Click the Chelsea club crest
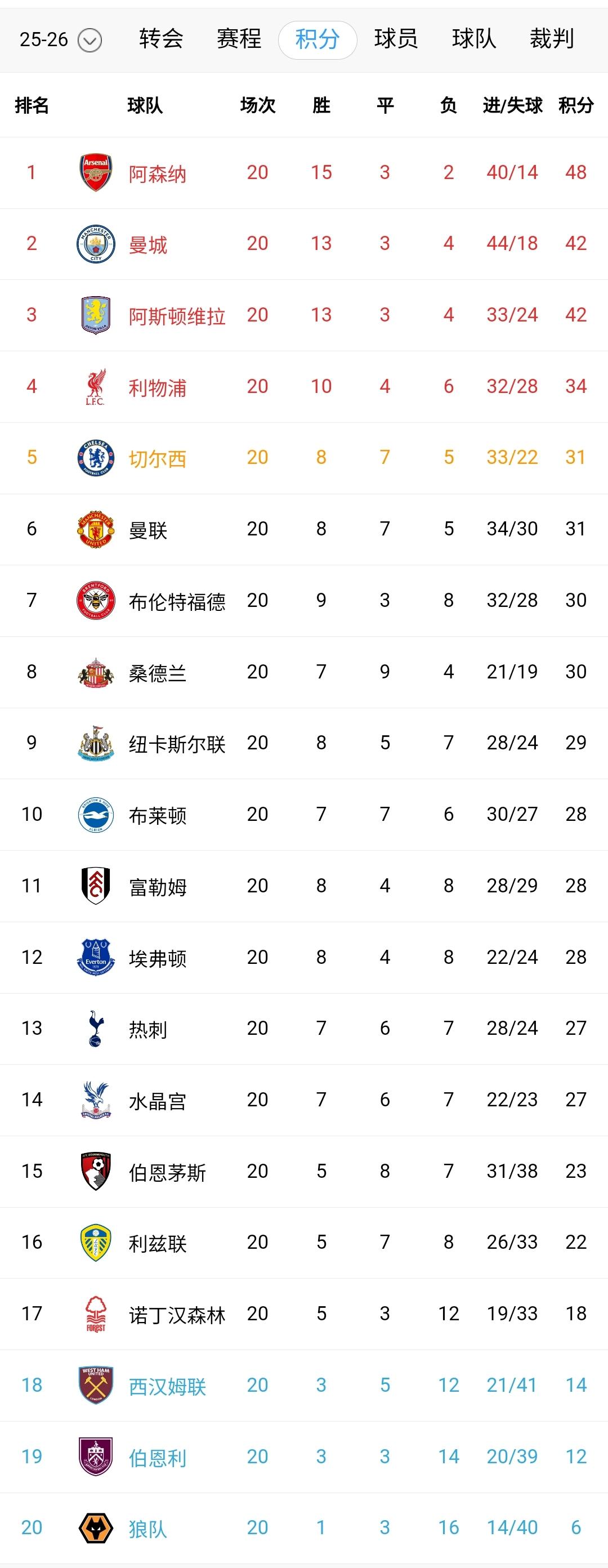This screenshot has height=1568, width=608. click(95, 458)
